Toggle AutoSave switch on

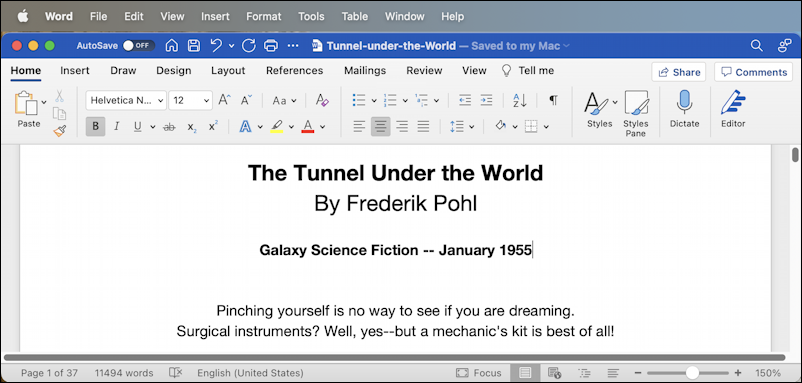pos(139,46)
